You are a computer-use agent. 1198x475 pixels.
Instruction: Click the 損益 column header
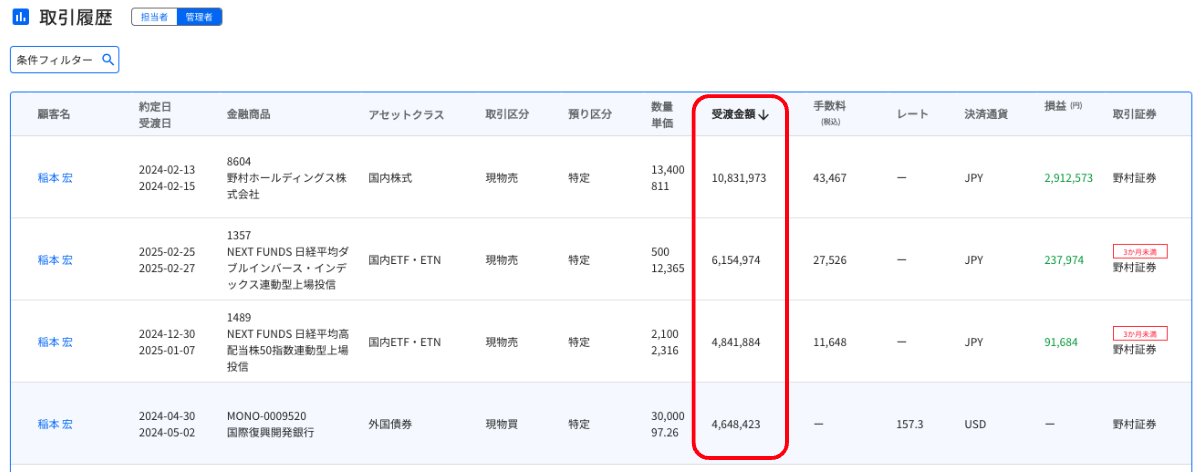(x=1063, y=105)
